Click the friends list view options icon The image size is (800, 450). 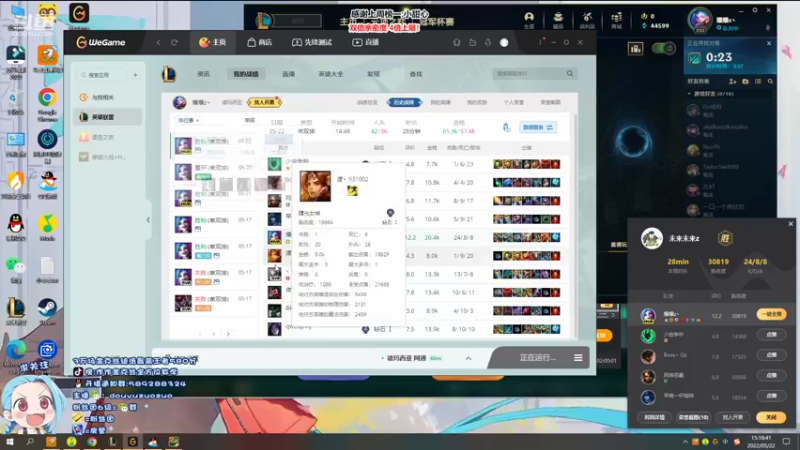click(x=758, y=81)
